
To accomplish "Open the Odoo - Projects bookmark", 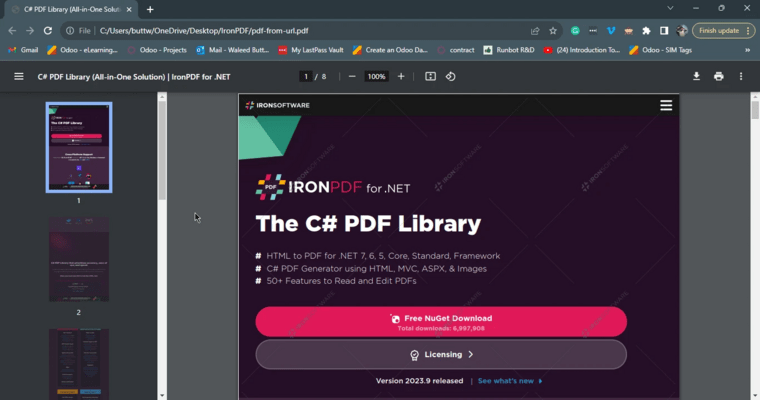I will [x=157, y=50].
